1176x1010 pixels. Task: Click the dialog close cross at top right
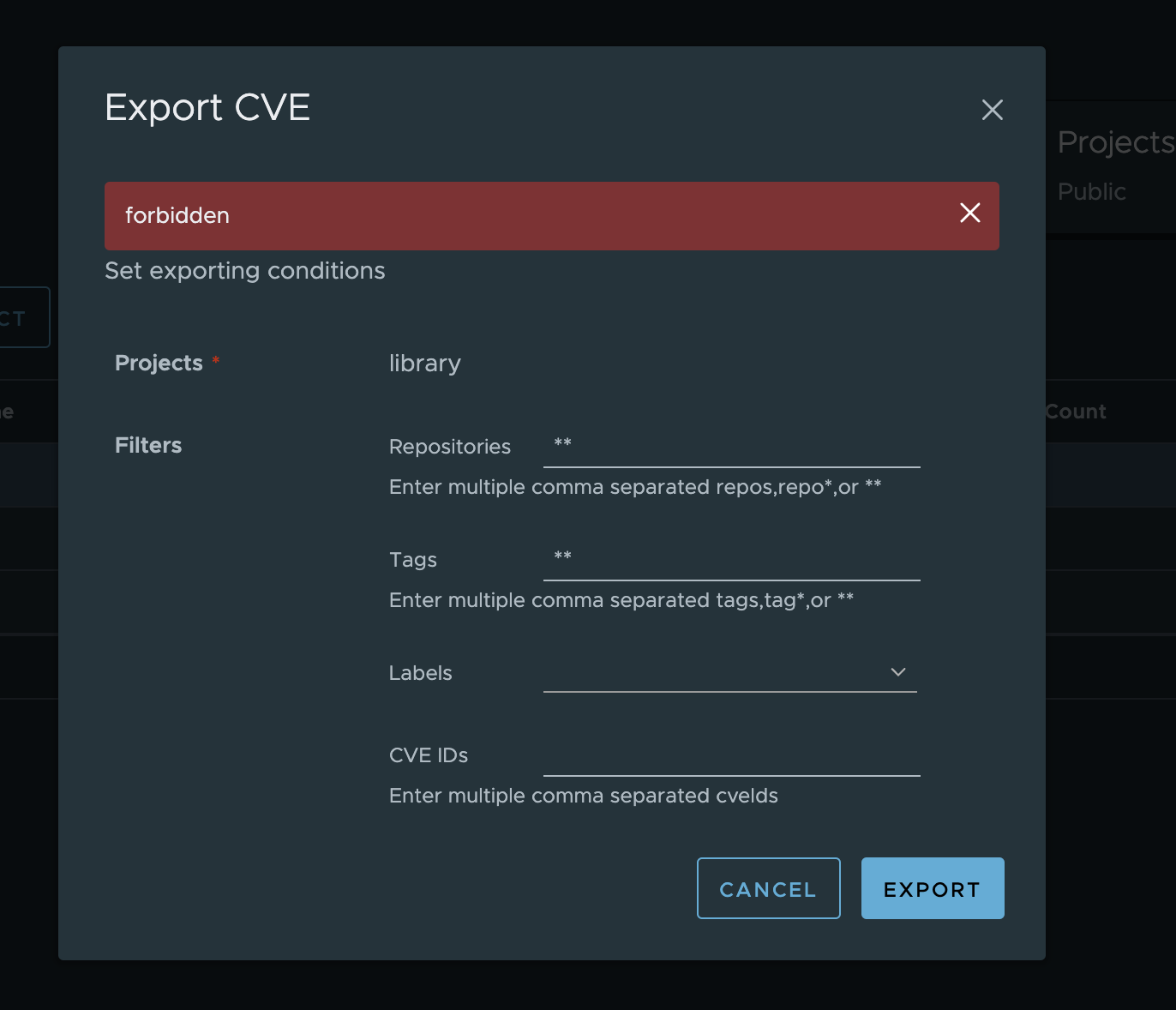tap(992, 110)
